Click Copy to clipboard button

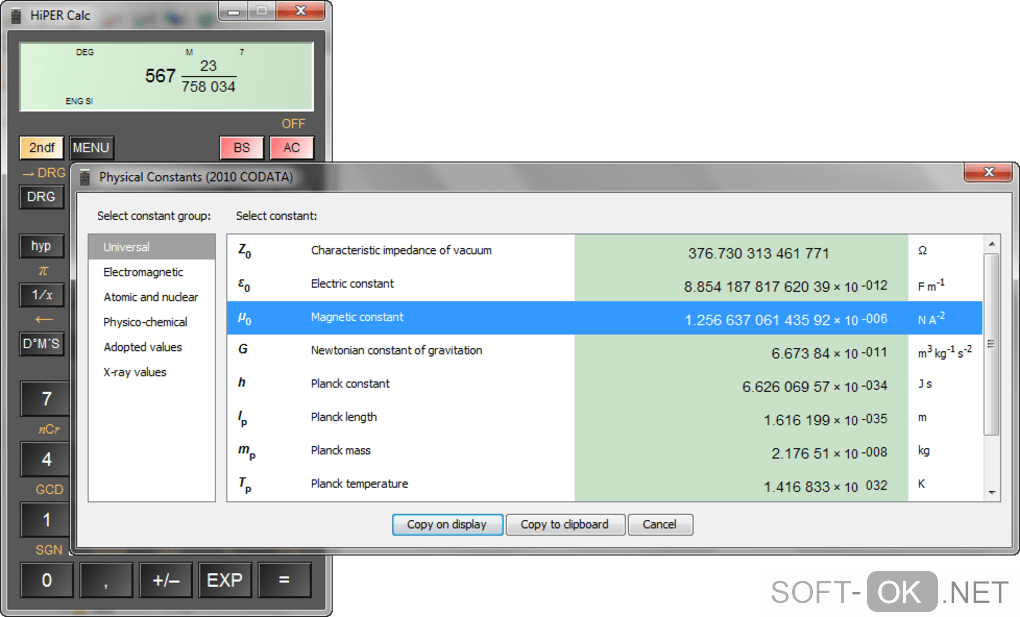tap(565, 525)
